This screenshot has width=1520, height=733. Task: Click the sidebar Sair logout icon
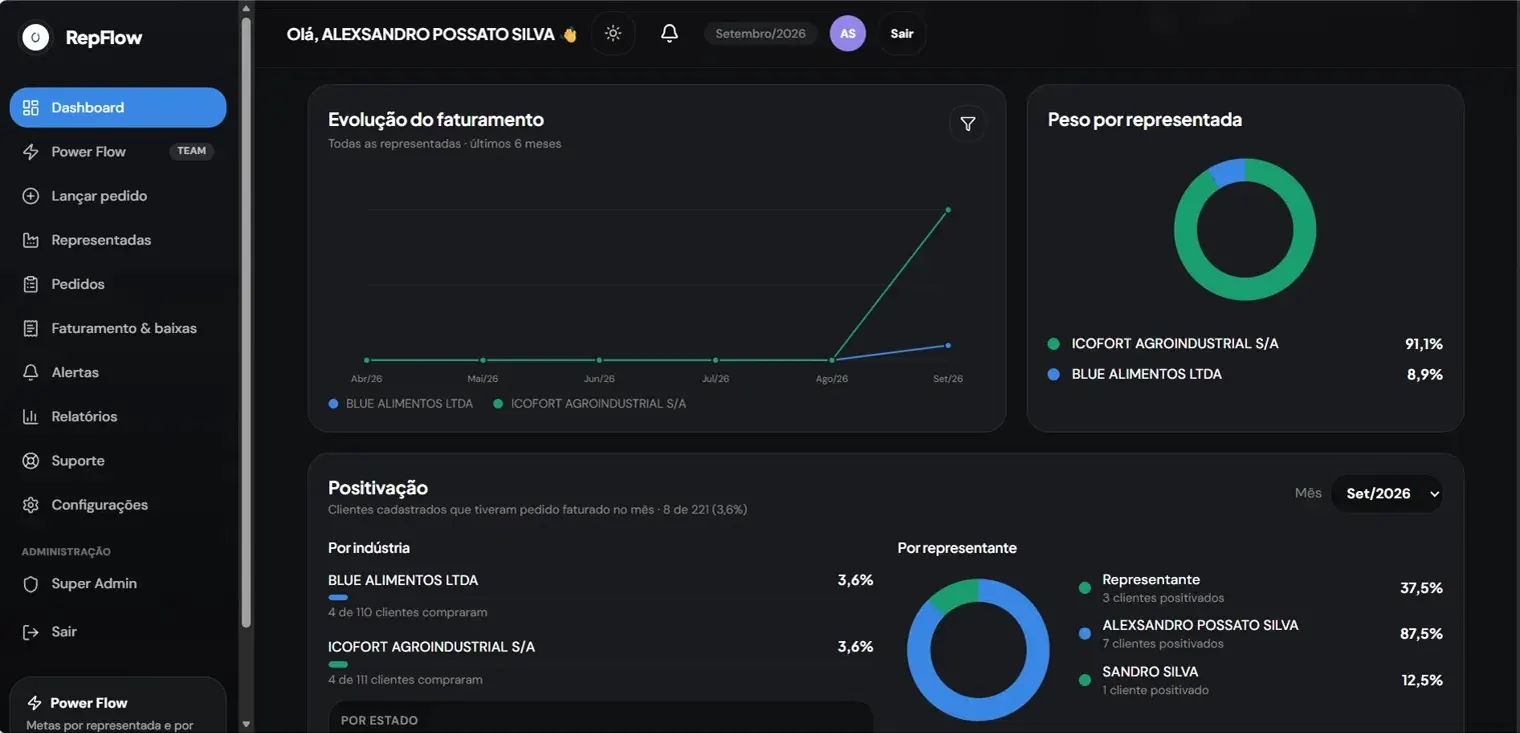pyautogui.click(x=31, y=632)
